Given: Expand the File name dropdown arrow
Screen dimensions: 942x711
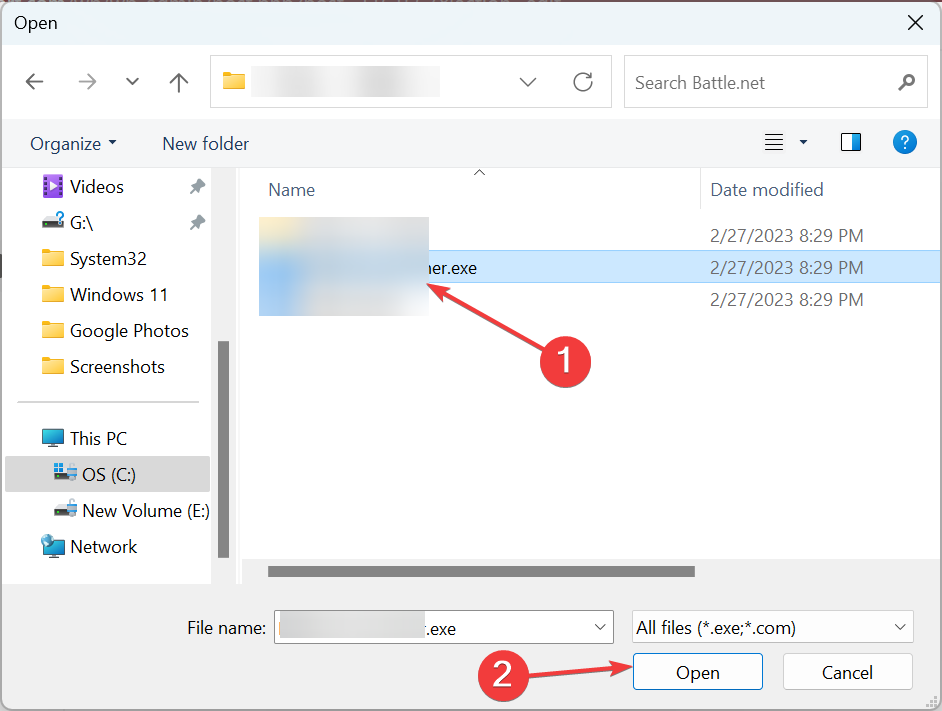Looking at the screenshot, I should point(600,627).
